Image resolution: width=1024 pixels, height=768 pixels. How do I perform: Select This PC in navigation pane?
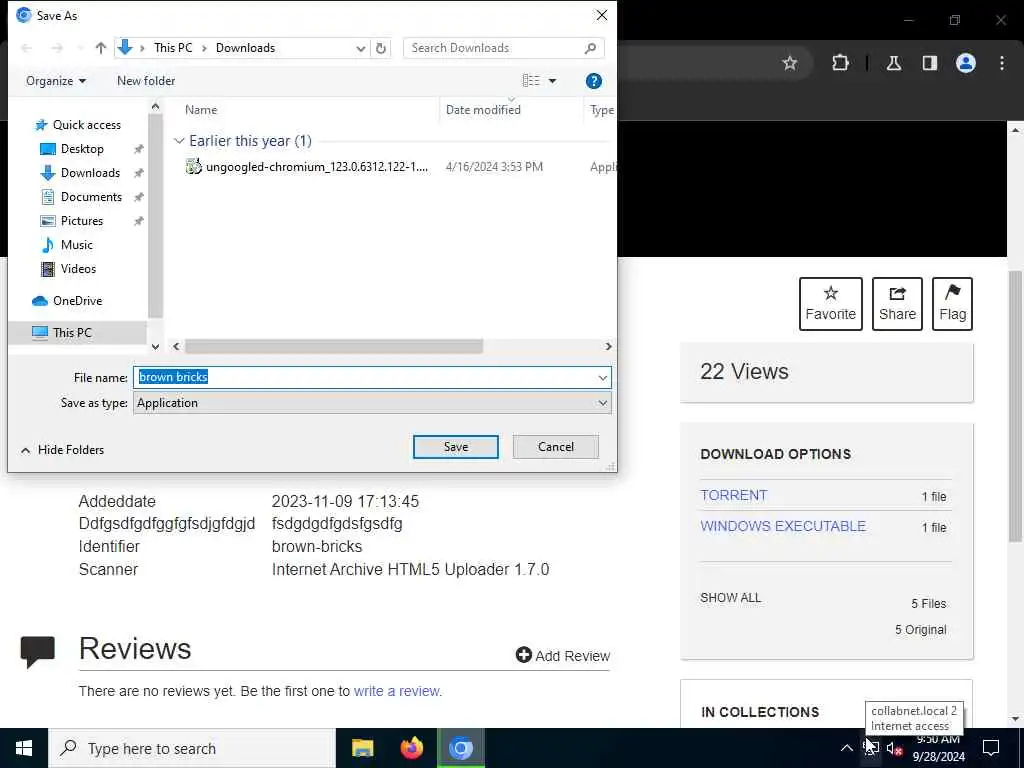pyautogui.click(x=72, y=332)
